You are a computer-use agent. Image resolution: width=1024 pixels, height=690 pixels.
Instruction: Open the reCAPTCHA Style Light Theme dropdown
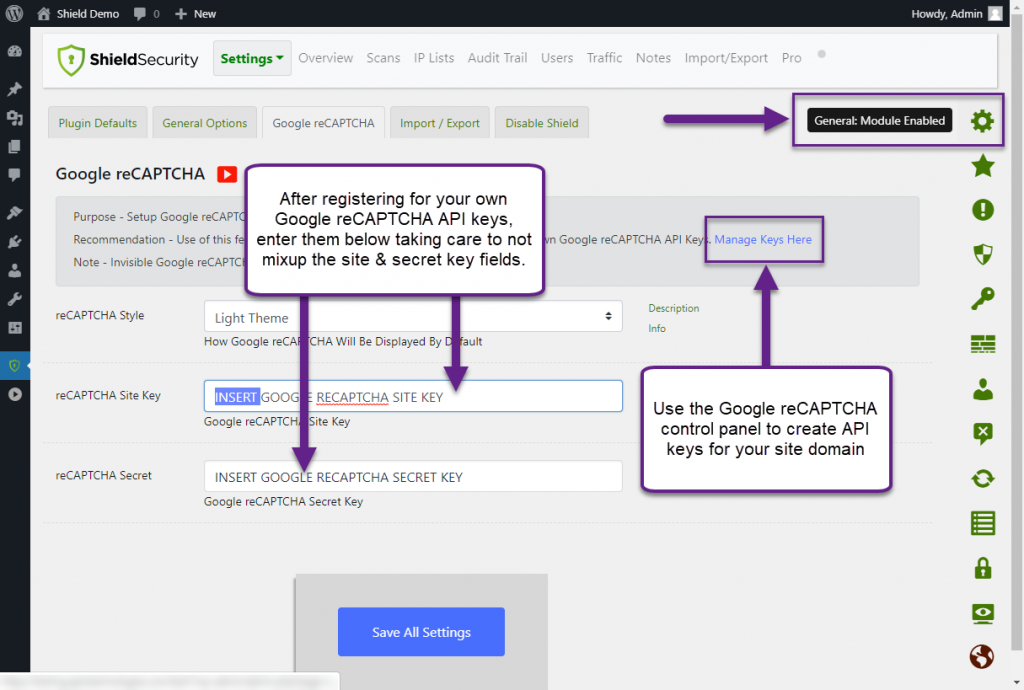(x=413, y=317)
